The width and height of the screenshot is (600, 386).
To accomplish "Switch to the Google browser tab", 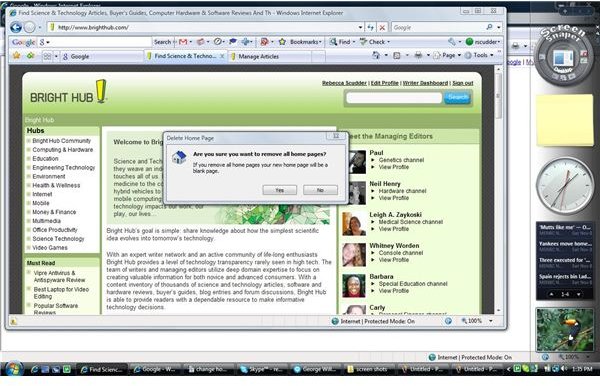I will 101,56.
